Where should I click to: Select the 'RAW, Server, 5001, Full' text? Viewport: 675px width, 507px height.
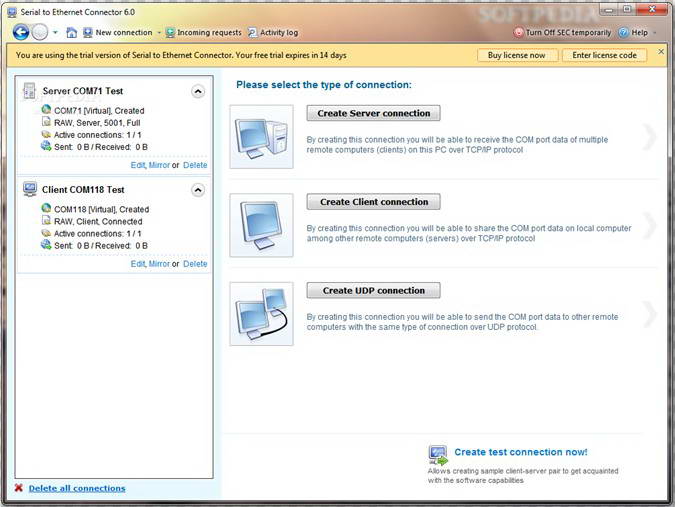tap(97, 123)
